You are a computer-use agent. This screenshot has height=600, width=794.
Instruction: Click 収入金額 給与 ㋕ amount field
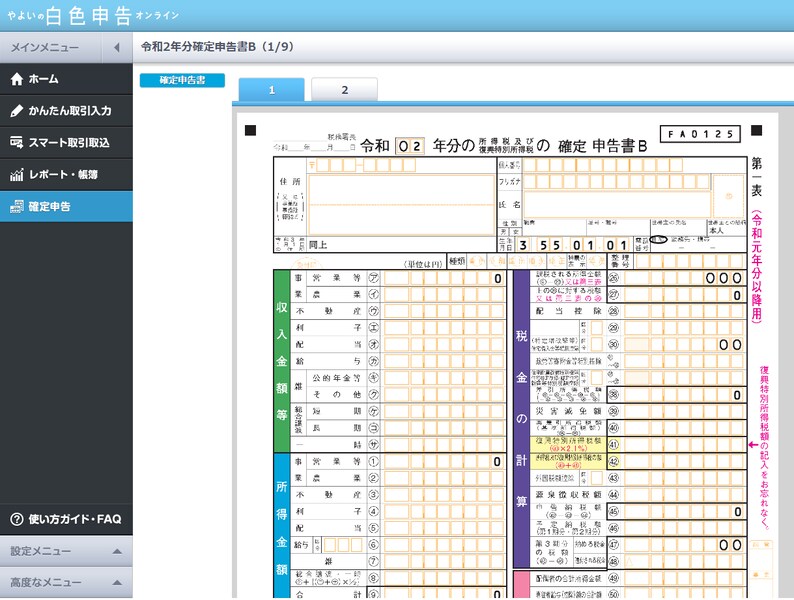444,362
